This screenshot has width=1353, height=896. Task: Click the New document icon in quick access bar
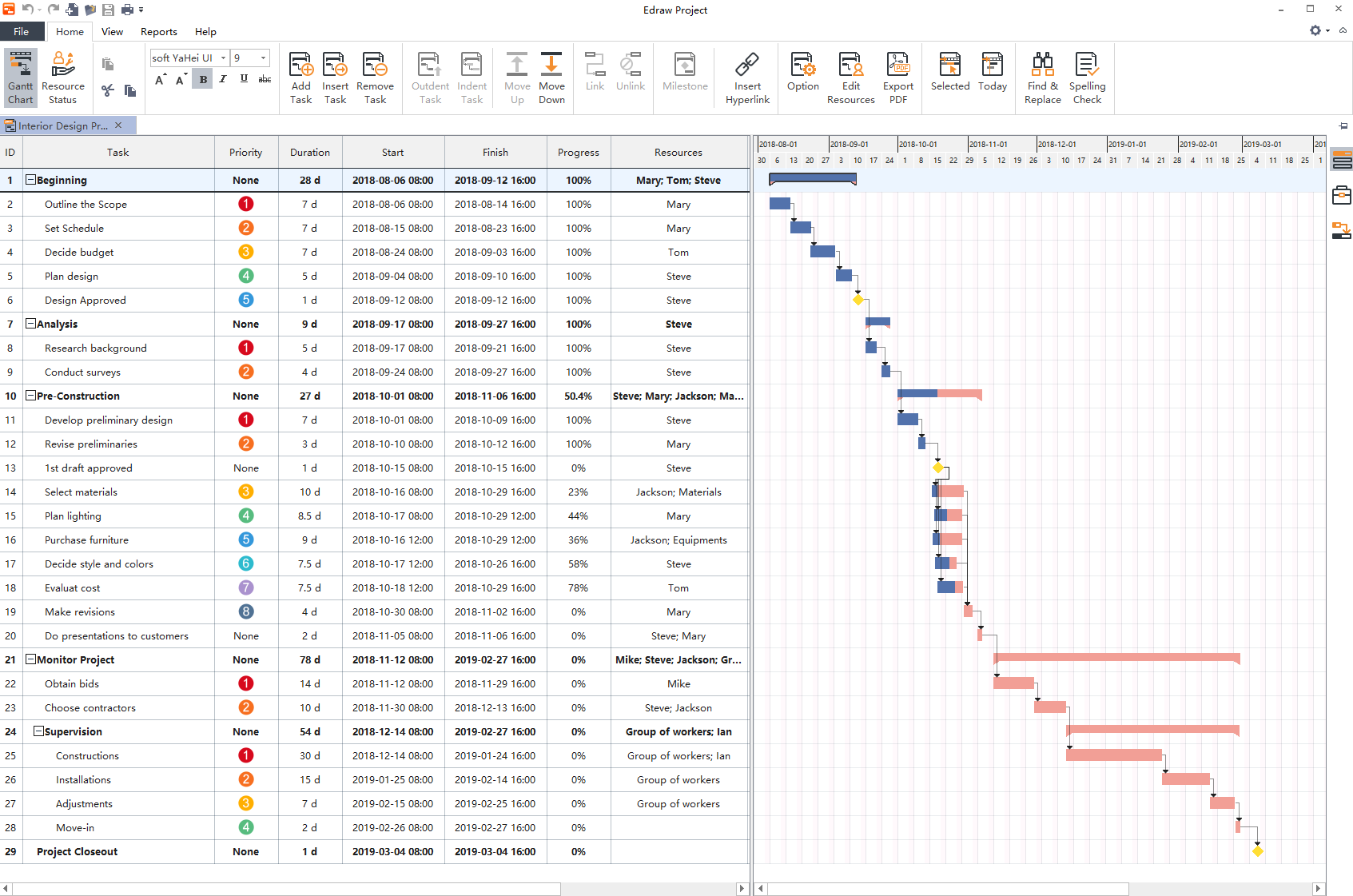coord(72,10)
